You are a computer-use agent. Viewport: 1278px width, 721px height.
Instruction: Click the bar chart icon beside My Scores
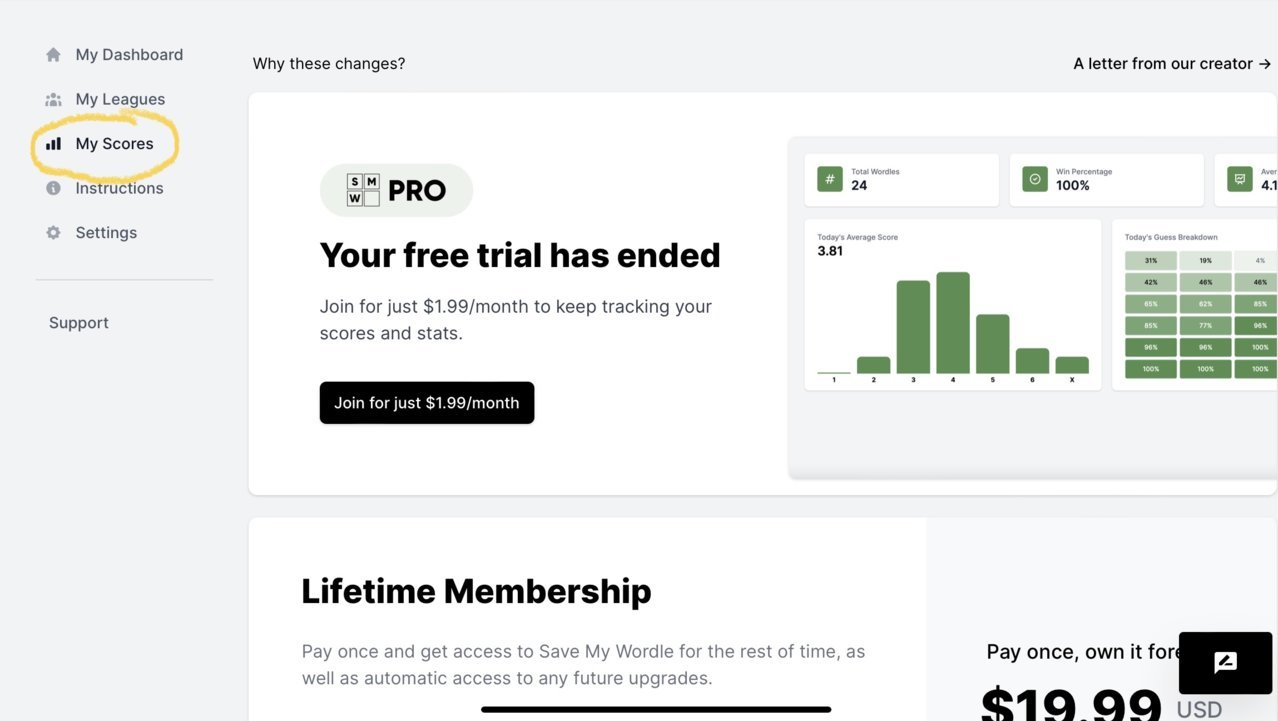53,144
